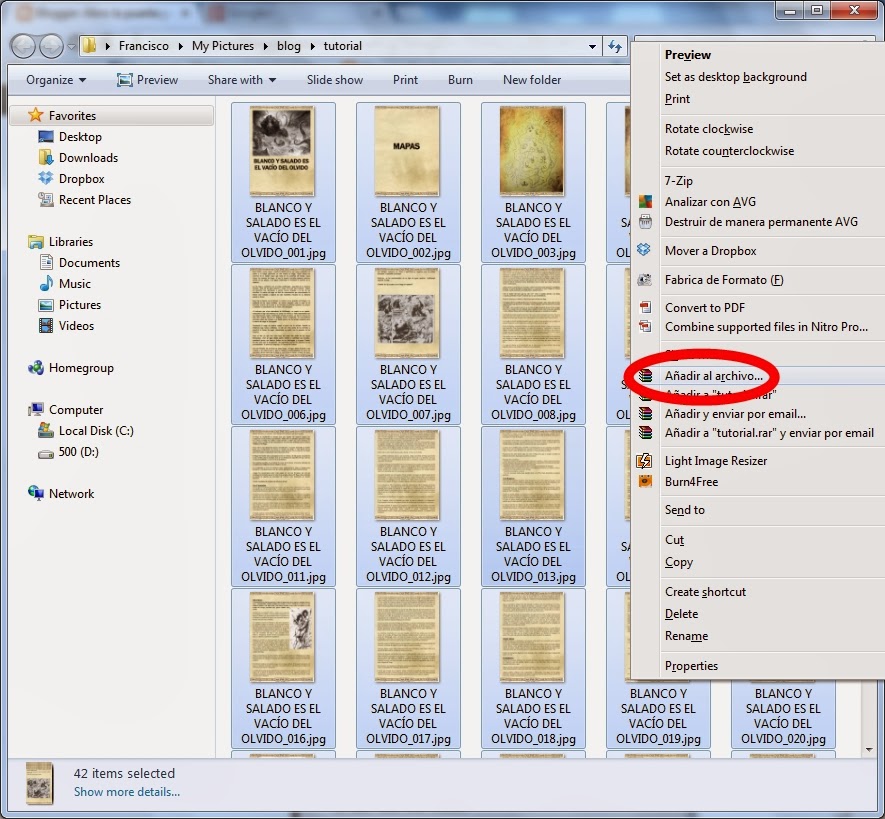Click the Preview toolbar button

147,80
